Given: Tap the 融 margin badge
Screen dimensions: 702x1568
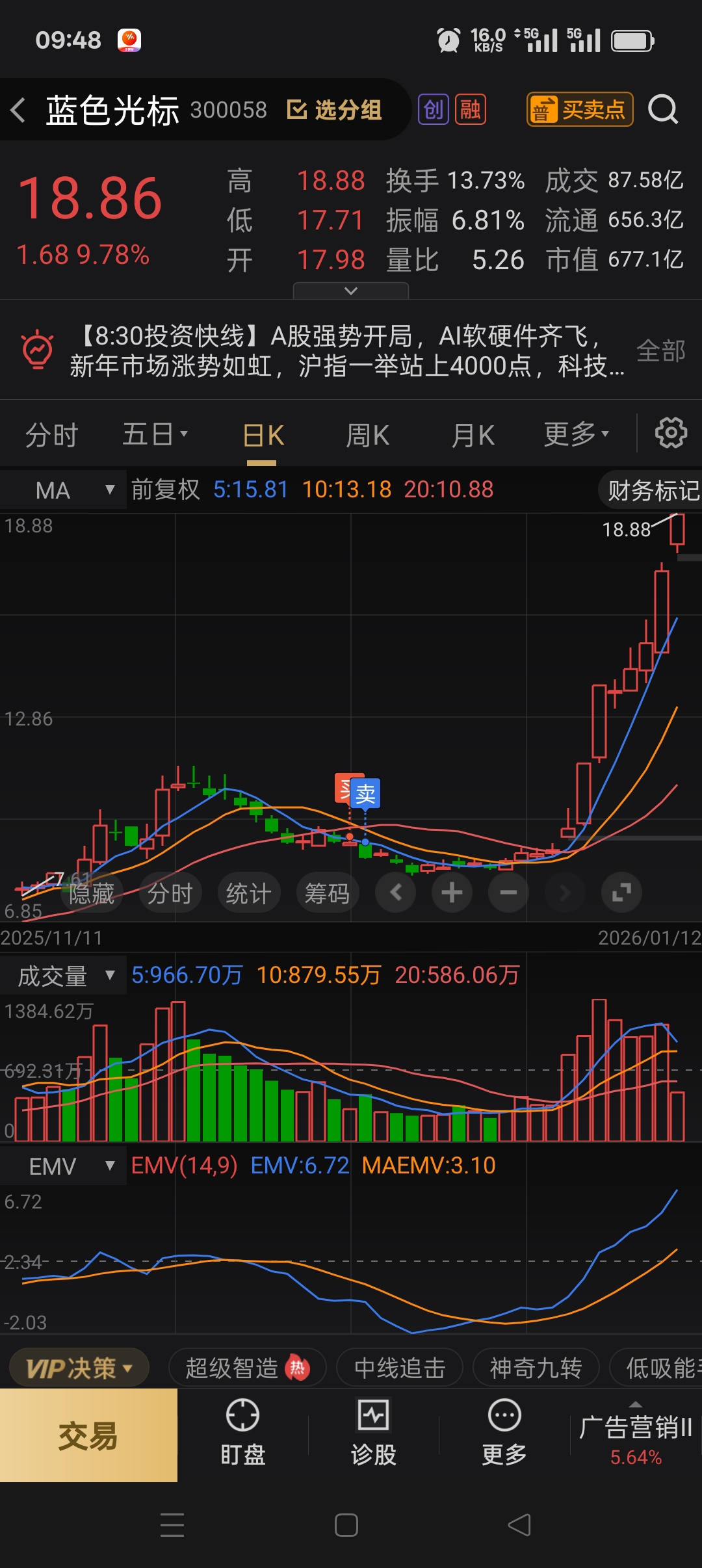Looking at the screenshot, I should (471, 109).
